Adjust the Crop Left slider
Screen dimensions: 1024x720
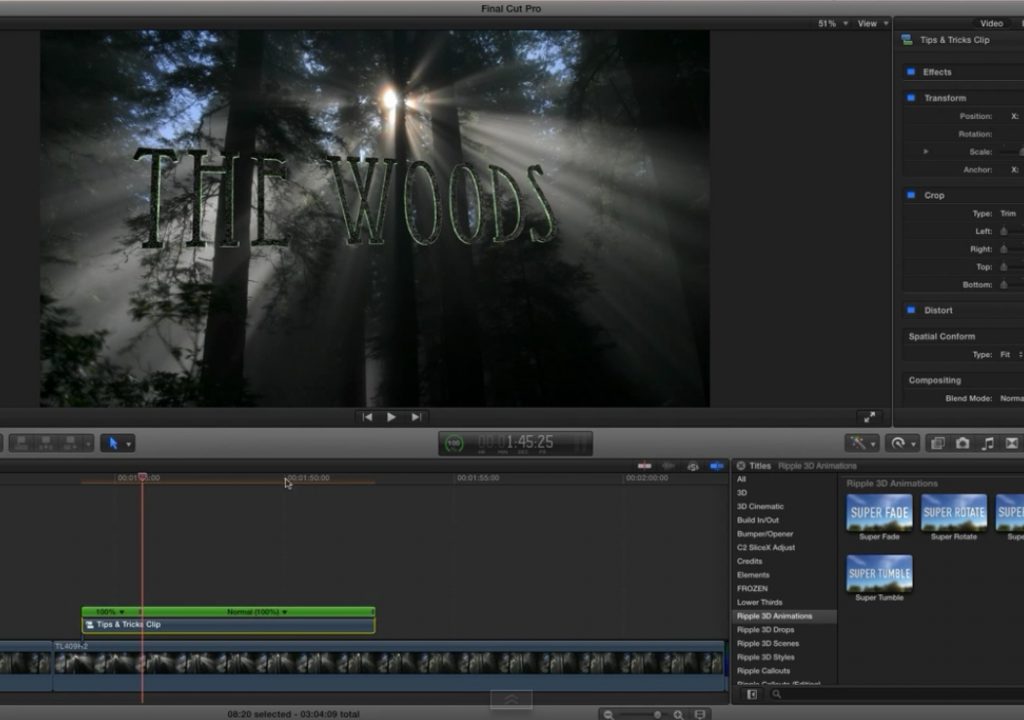[x=1004, y=231]
